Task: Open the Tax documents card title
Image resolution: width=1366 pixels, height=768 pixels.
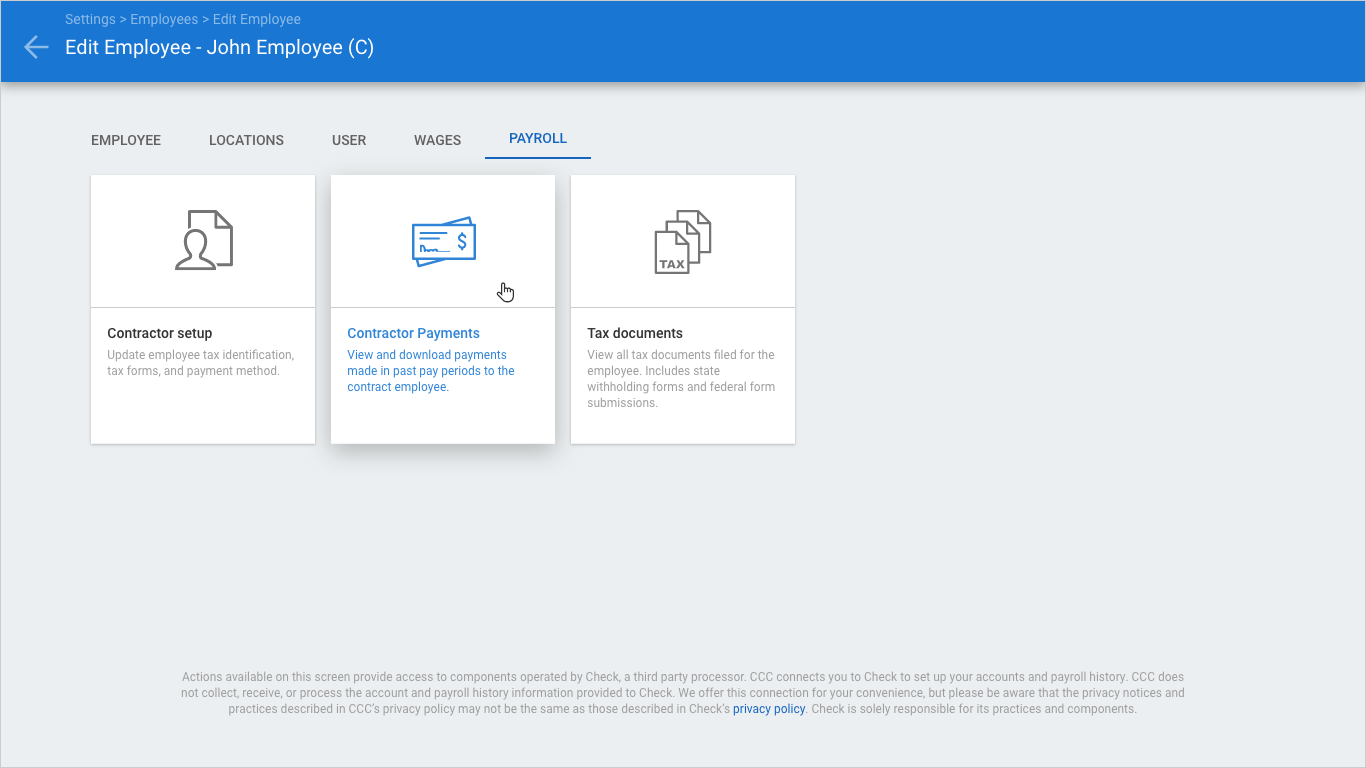Action: (x=635, y=333)
